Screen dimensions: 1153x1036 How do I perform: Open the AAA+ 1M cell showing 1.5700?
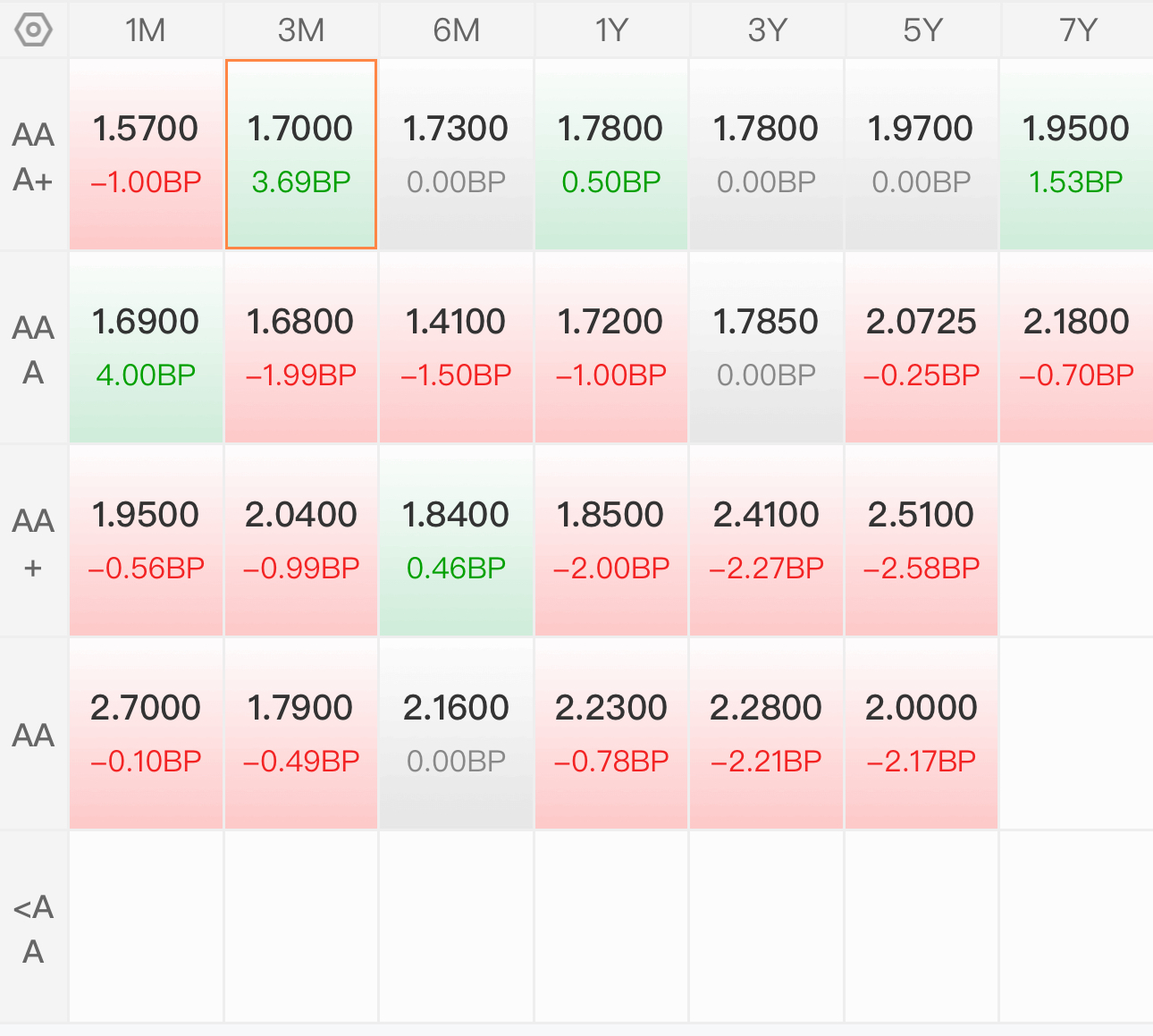146,155
